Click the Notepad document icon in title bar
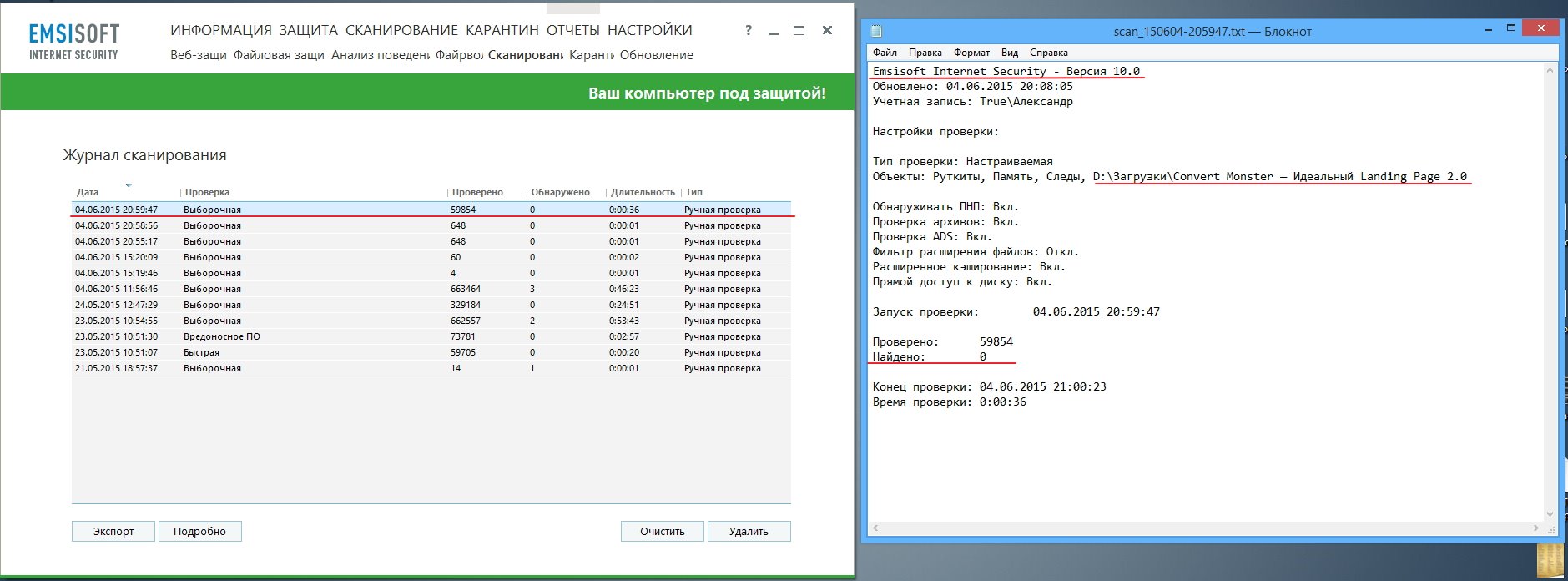The width and height of the screenshot is (1568, 581). click(x=876, y=31)
